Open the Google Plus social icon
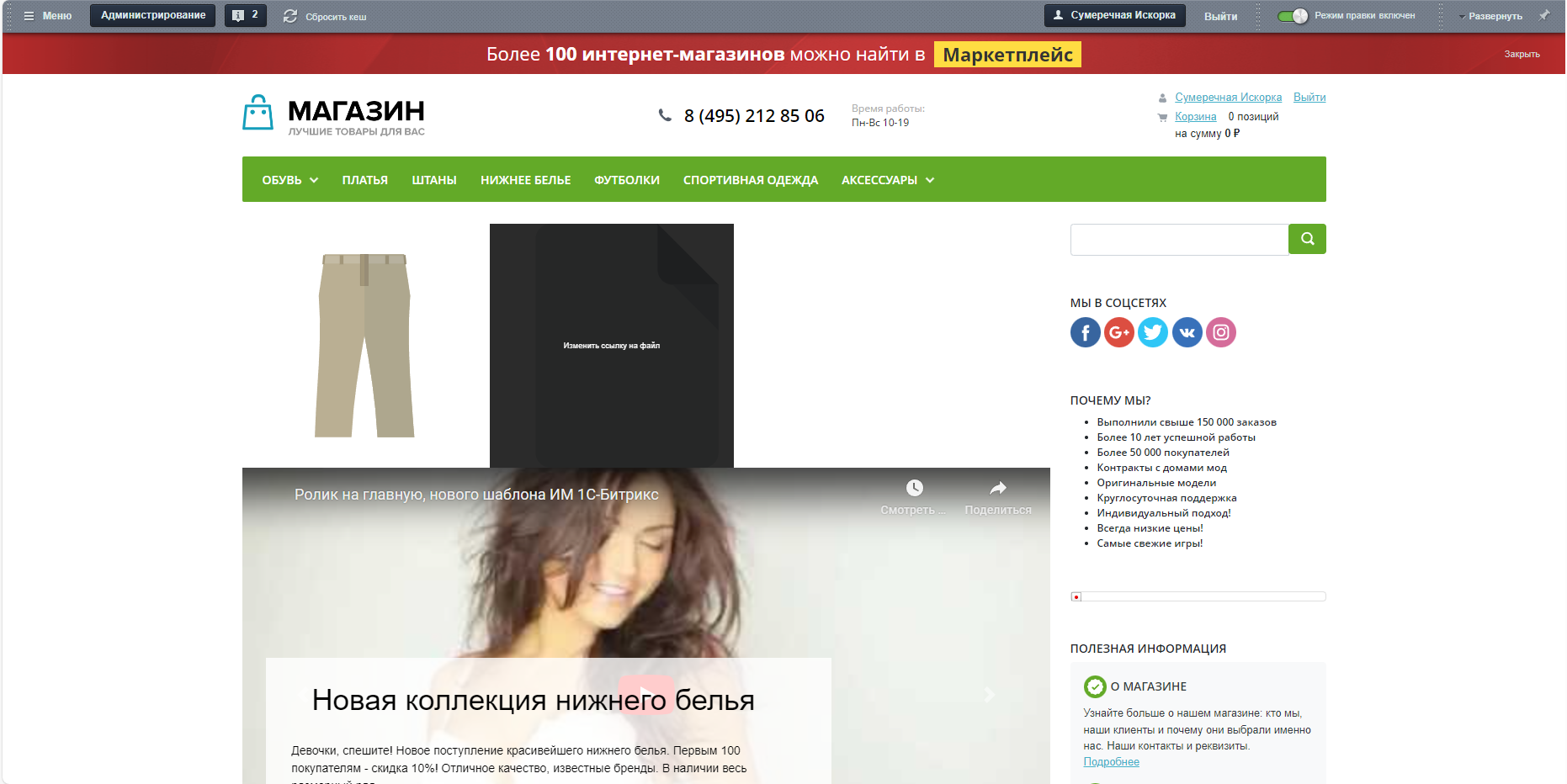Viewport: 1567px width, 784px height. pyautogui.click(x=1118, y=332)
